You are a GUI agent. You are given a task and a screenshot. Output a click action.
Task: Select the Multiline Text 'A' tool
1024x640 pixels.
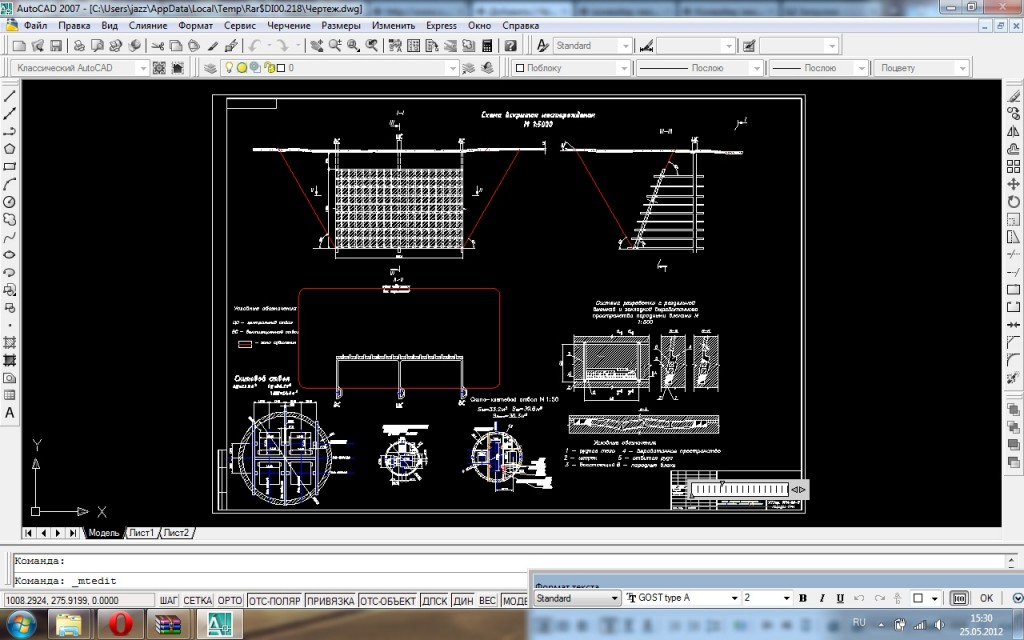click(10, 413)
